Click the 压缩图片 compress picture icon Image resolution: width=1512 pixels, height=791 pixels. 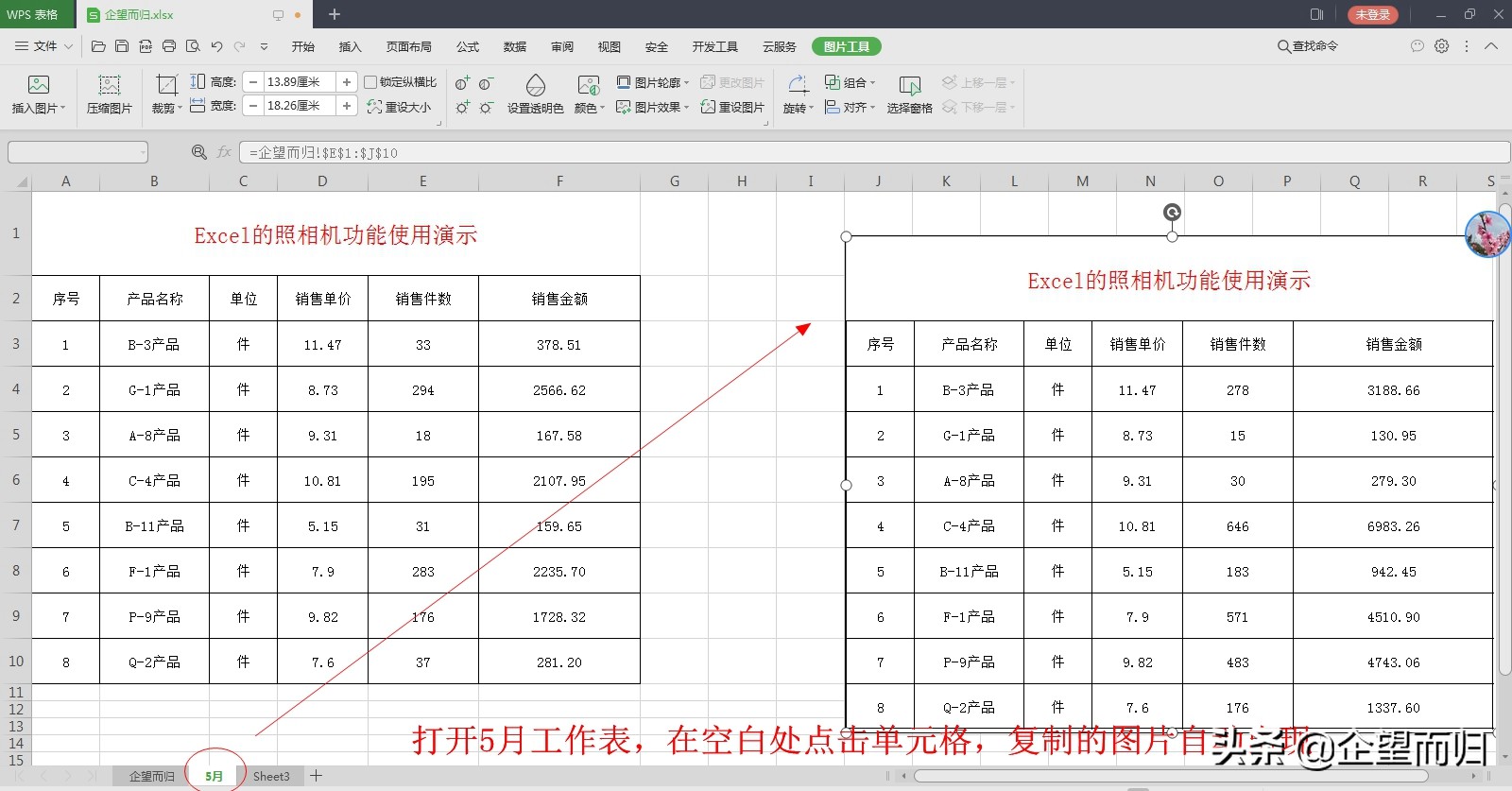click(x=110, y=85)
